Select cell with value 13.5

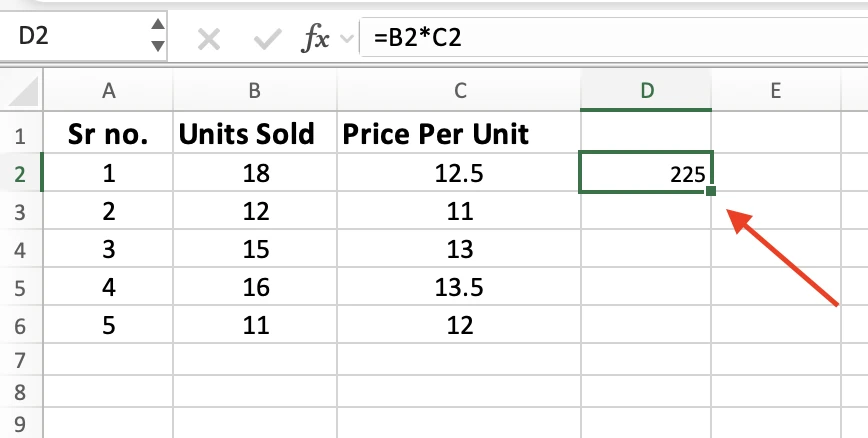459,287
